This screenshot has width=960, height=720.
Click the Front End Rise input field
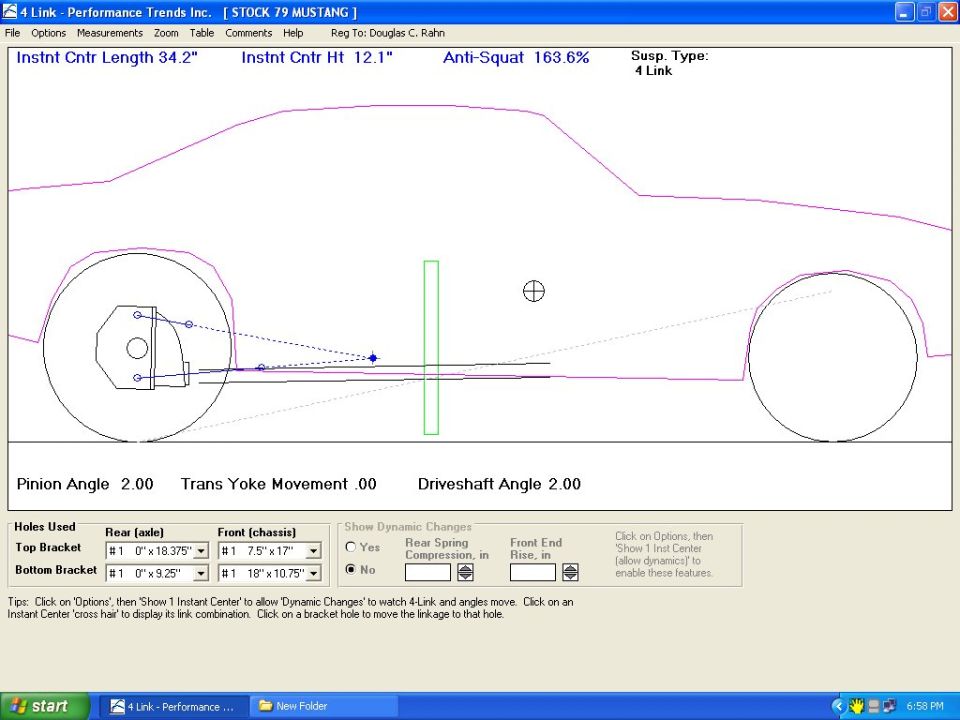coord(533,572)
